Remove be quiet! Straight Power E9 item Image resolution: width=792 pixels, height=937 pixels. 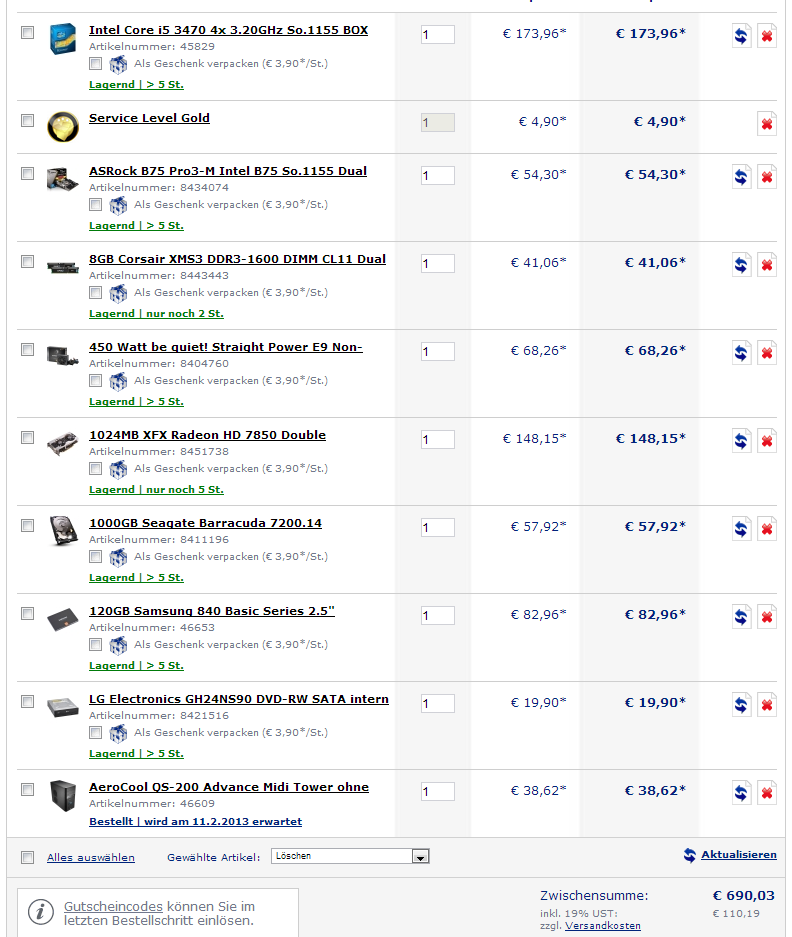767,353
